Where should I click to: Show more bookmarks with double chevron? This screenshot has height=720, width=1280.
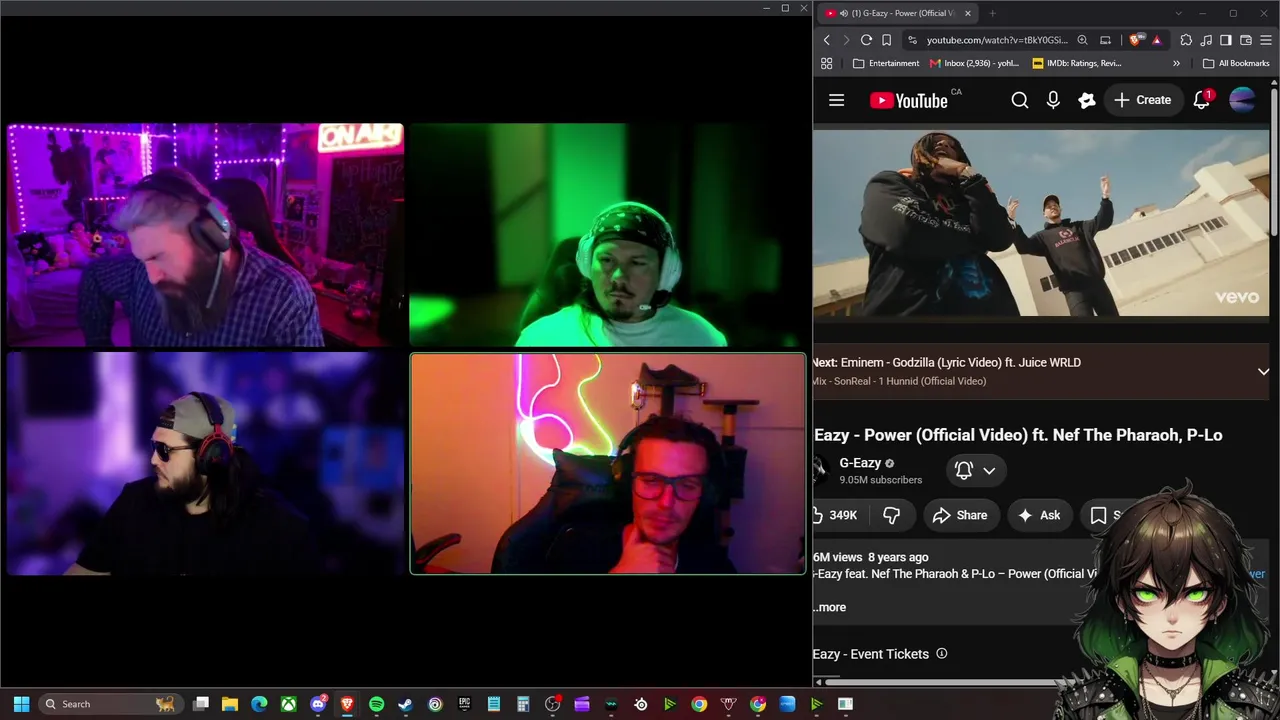pyautogui.click(x=1176, y=63)
